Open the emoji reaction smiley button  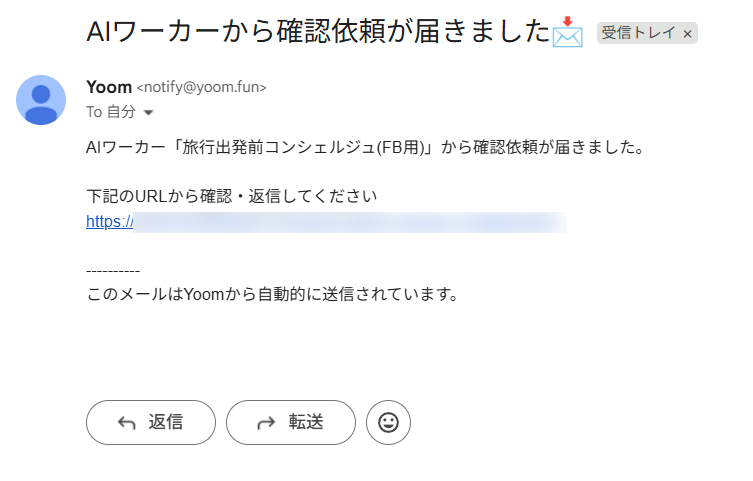(388, 422)
